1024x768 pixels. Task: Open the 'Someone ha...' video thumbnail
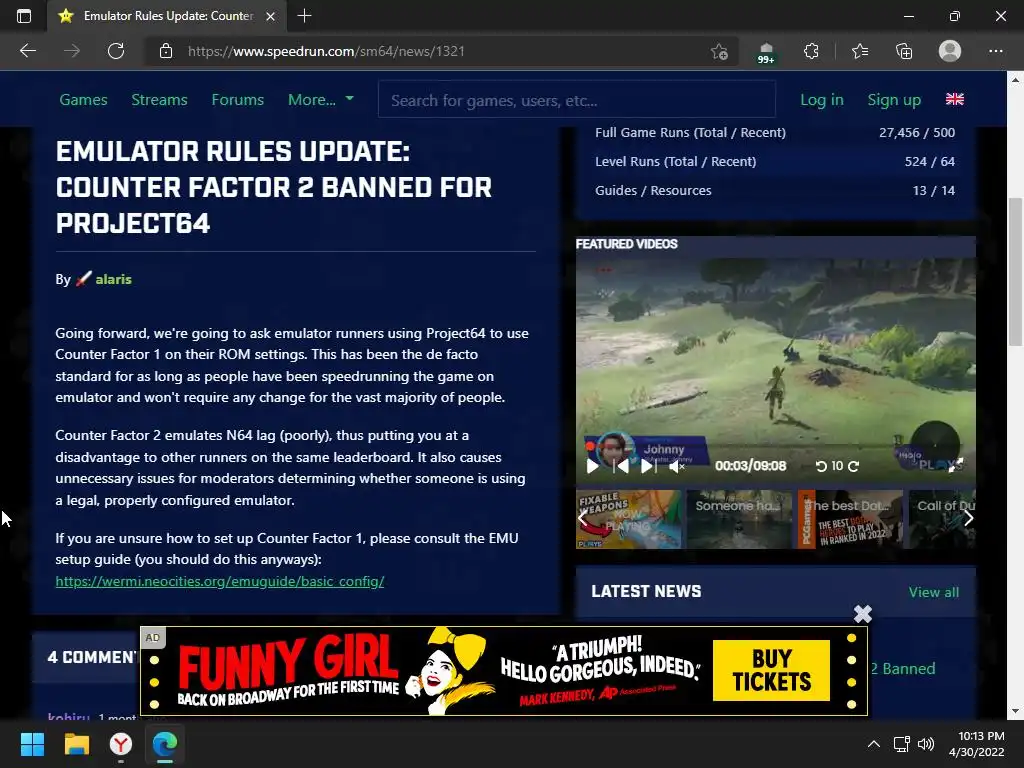(x=739, y=519)
